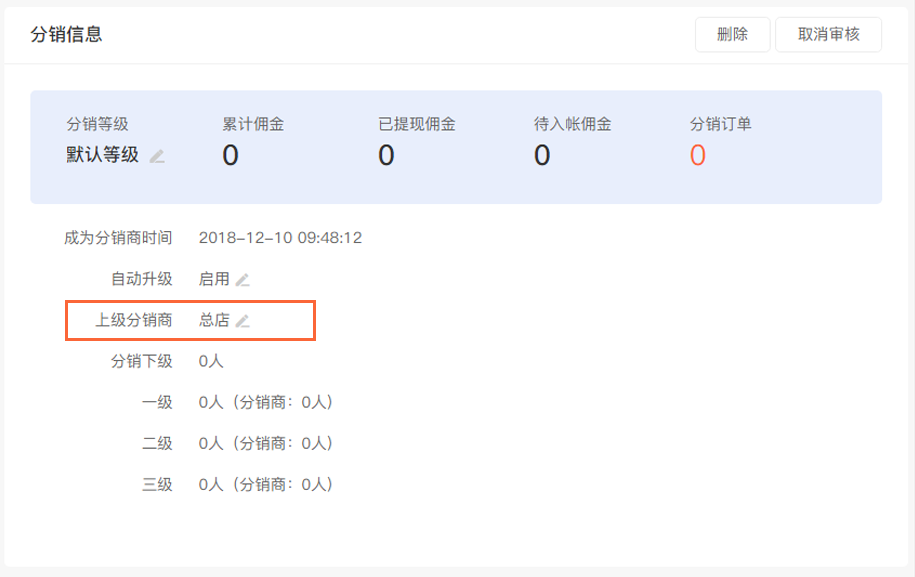Click the 已提现佣金 amount value
915x577 pixels.
(386, 156)
